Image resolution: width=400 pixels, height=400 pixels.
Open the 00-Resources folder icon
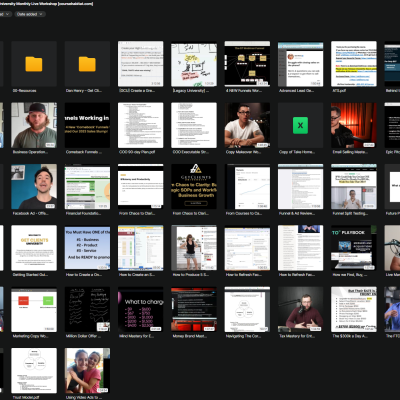pyautogui.click(x=34, y=64)
